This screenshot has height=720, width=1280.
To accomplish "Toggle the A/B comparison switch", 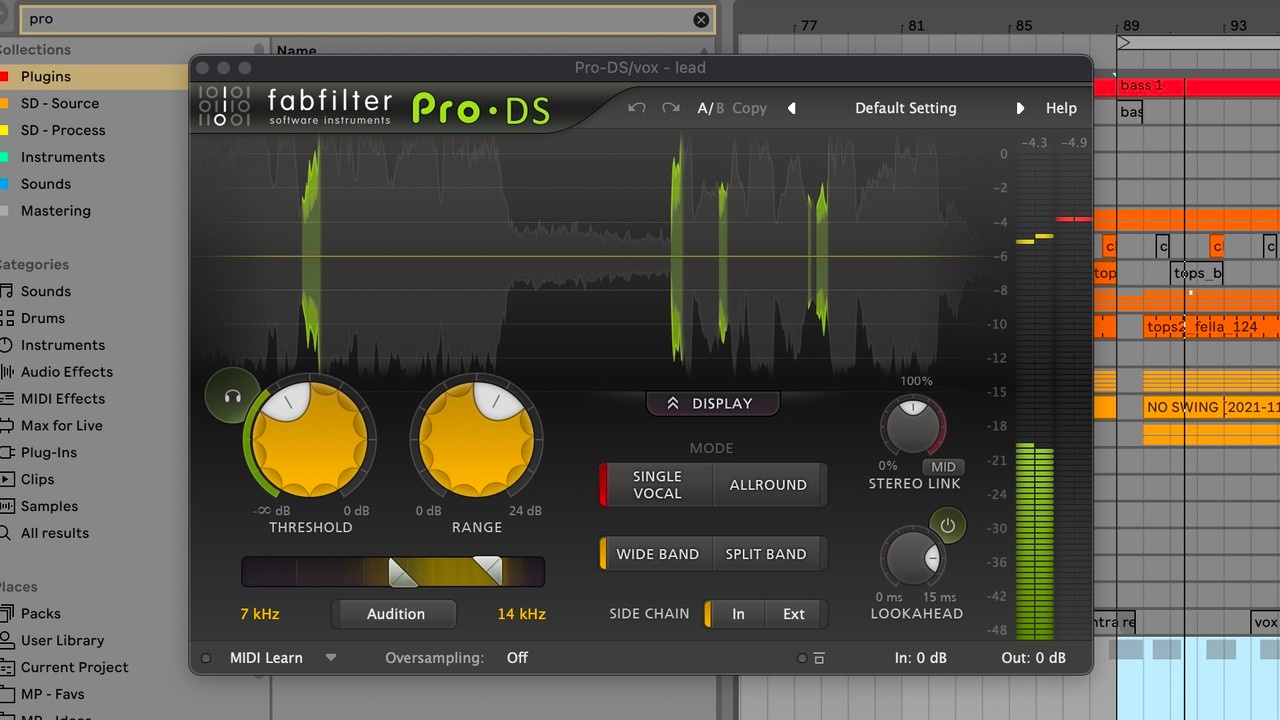I will coord(710,108).
